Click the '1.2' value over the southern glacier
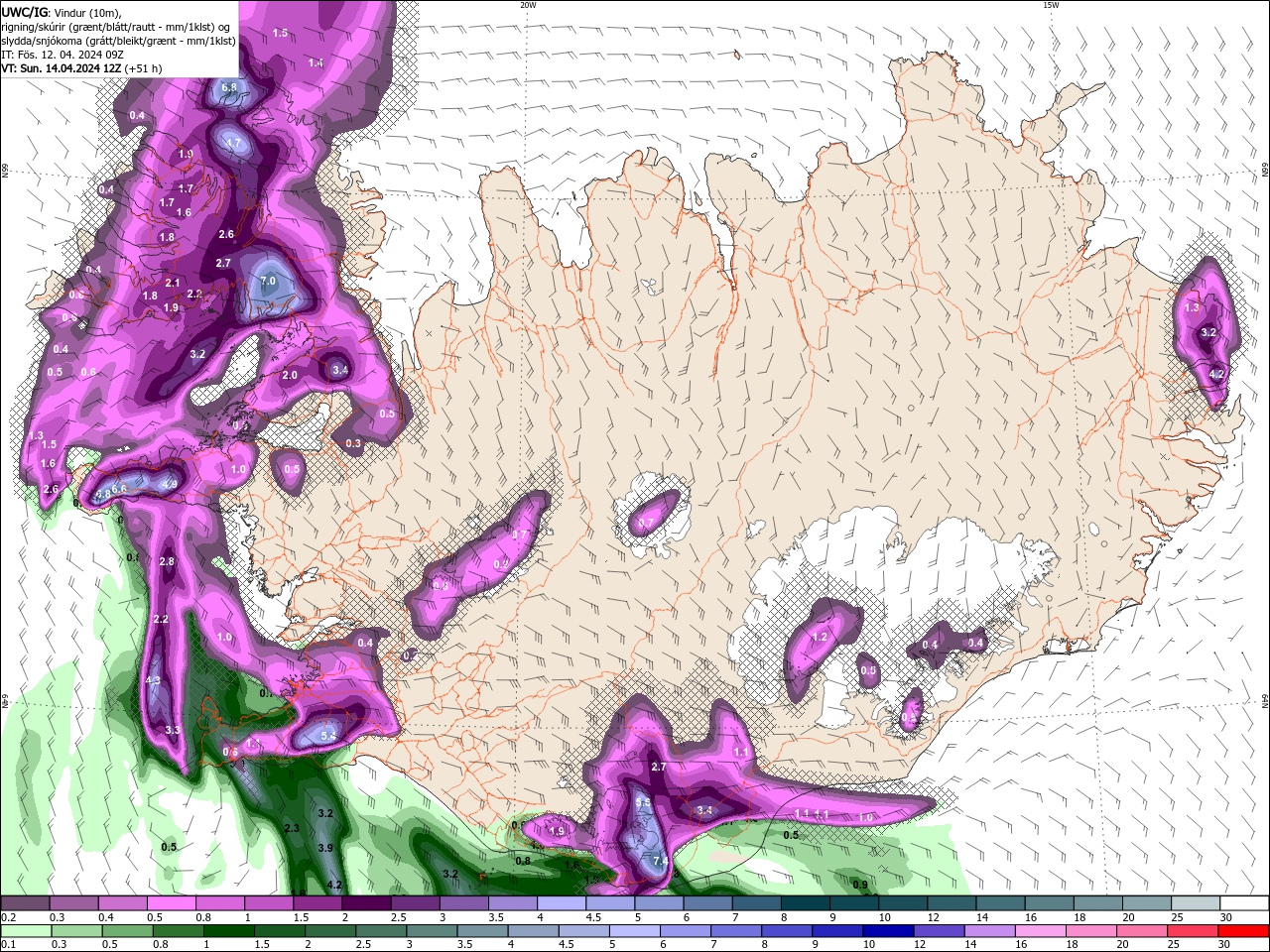The width and height of the screenshot is (1270, 952). coord(820,637)
